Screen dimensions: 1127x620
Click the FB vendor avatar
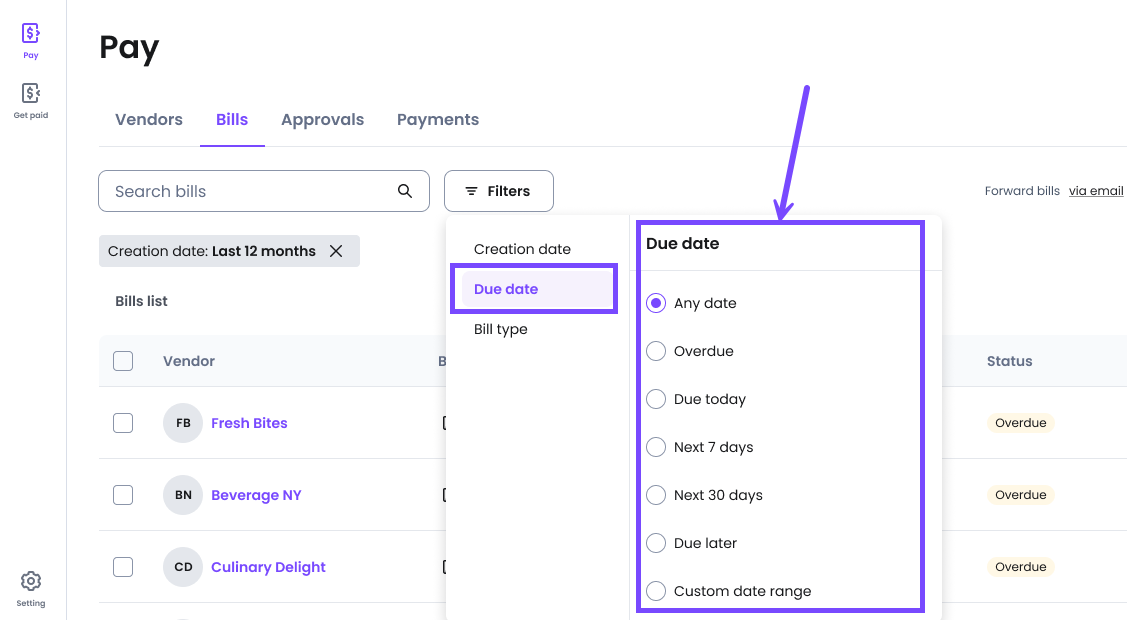pos(183,423)
